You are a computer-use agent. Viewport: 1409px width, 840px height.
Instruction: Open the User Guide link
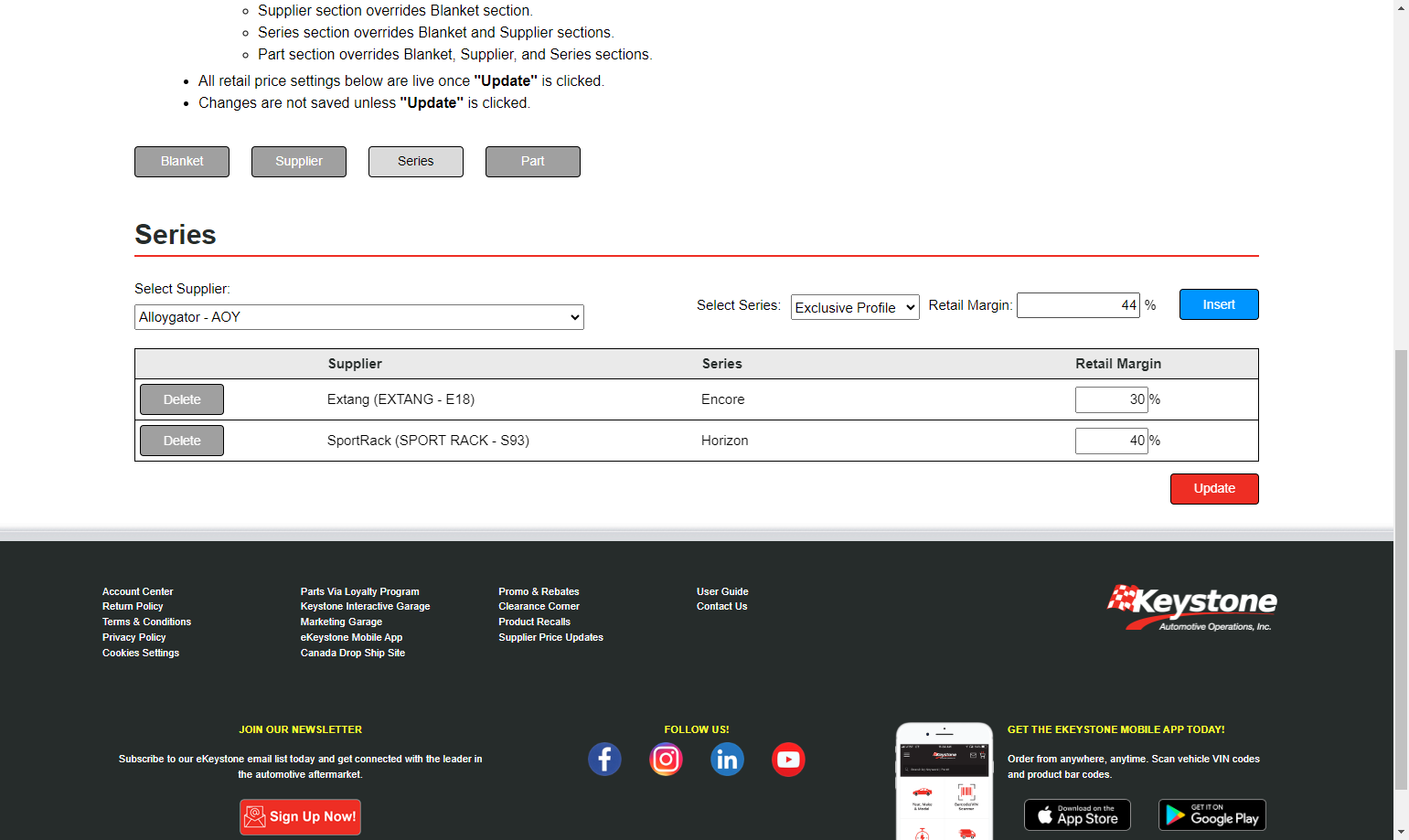(722, 591)
